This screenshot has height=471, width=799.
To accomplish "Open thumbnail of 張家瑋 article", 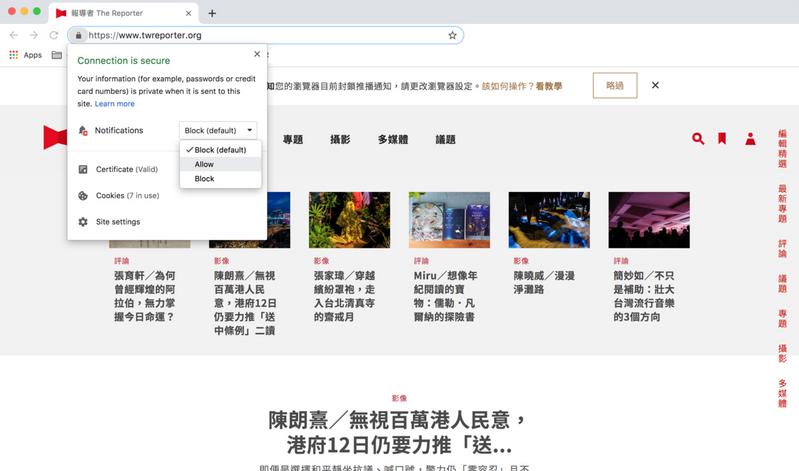I will (350, 220).
